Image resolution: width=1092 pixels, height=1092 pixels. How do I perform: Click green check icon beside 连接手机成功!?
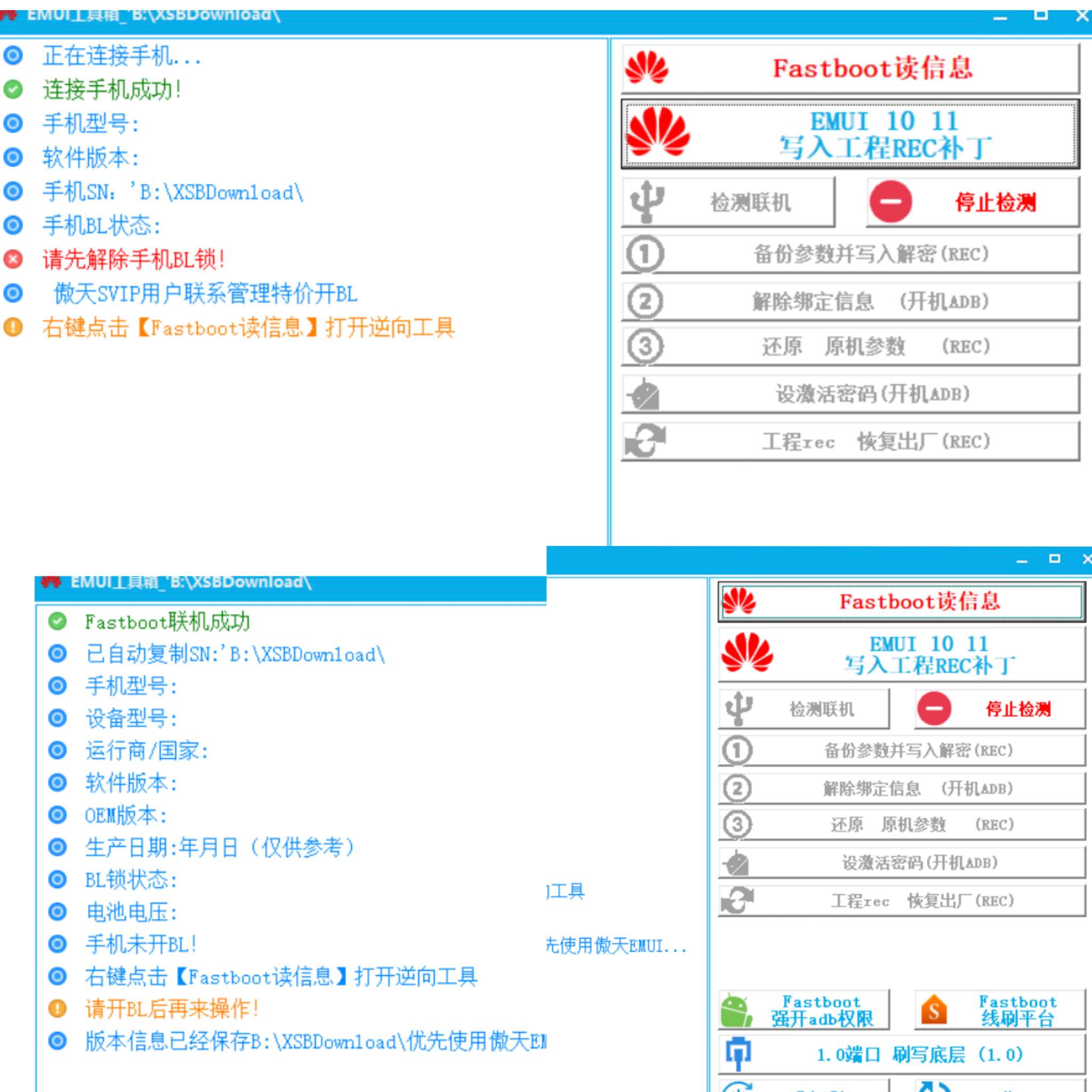(x=13, y=89)
